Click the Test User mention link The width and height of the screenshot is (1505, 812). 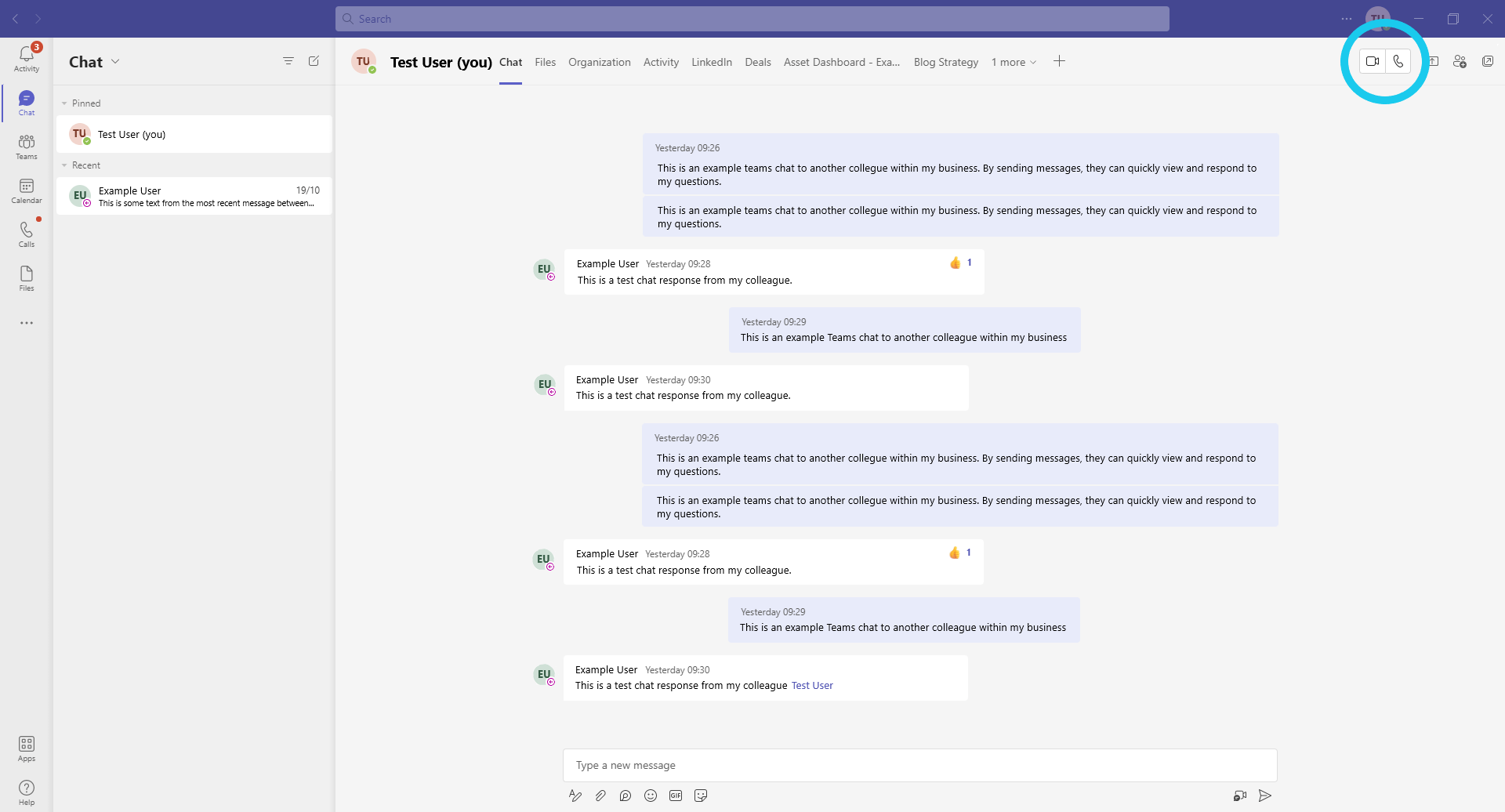tap(812, 686)
